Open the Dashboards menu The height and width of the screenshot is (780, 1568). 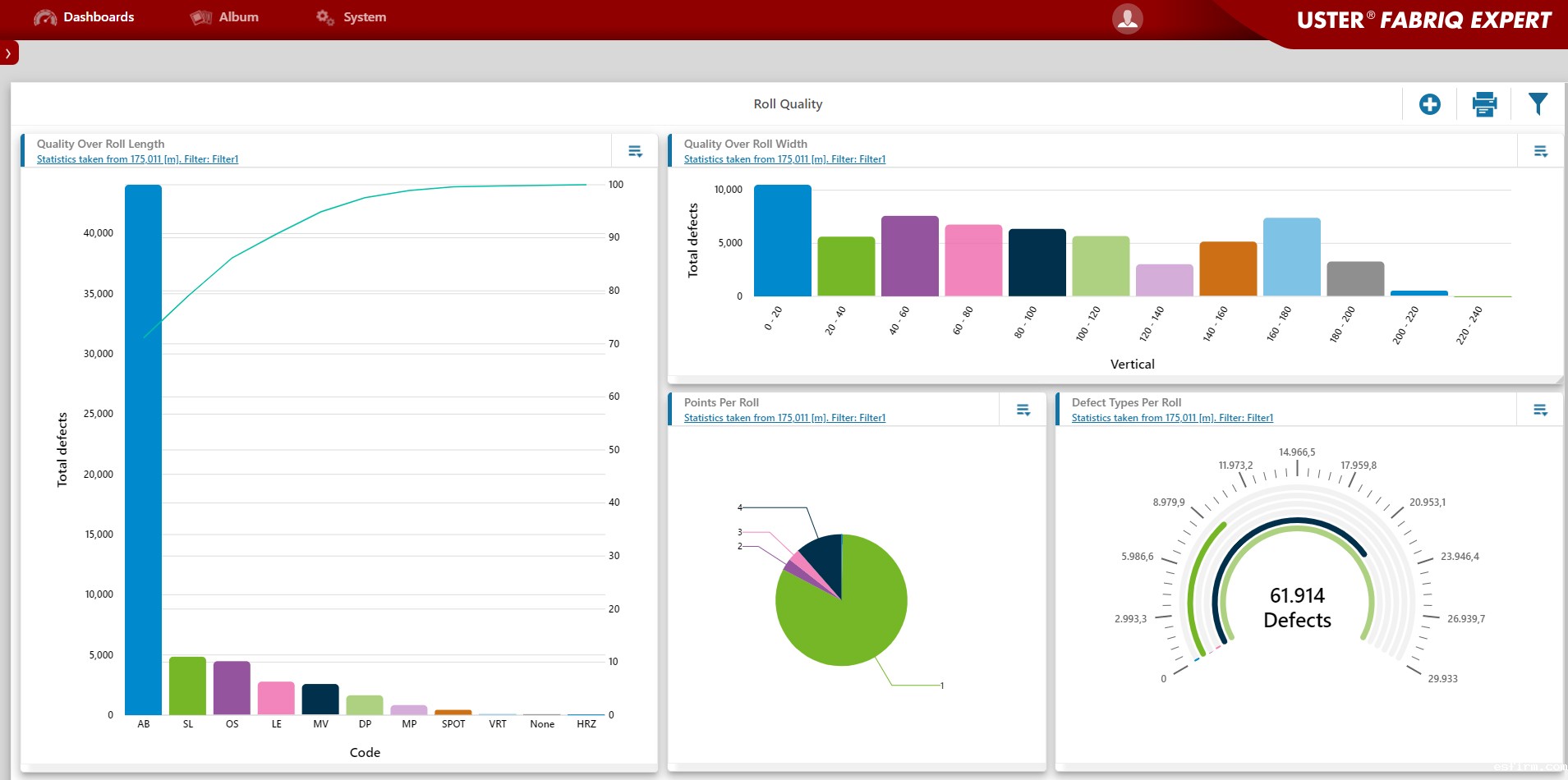click(84, 17)
